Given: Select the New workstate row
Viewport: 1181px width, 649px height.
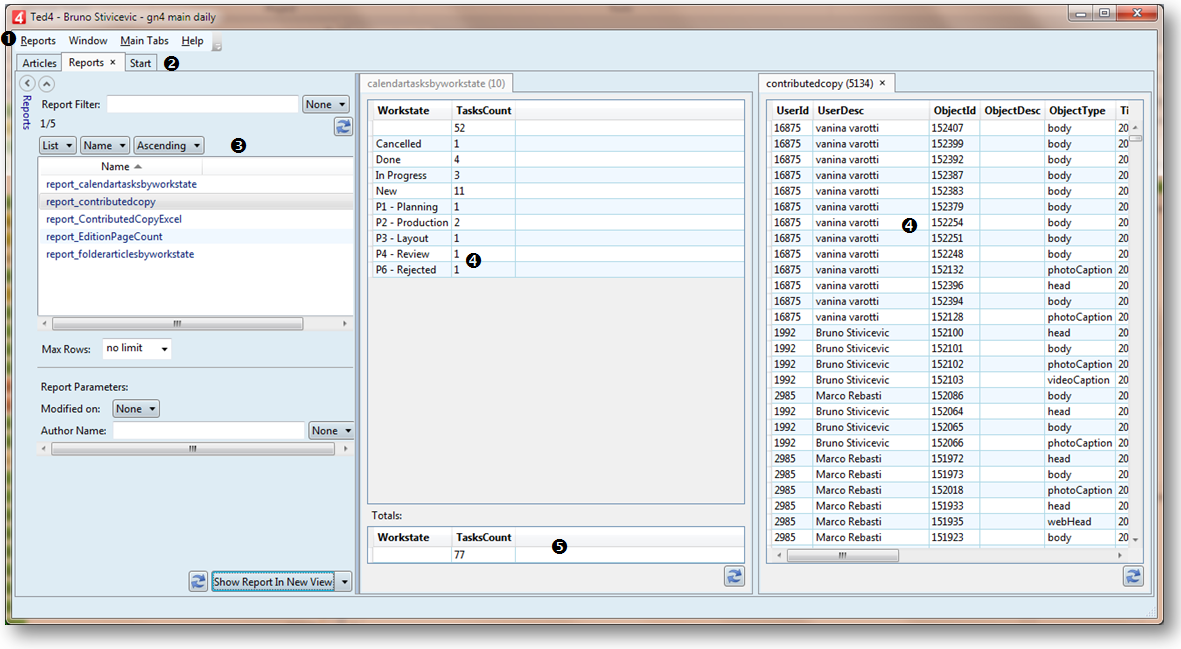Looking at the screenshot, I should (x=557, y=191).
